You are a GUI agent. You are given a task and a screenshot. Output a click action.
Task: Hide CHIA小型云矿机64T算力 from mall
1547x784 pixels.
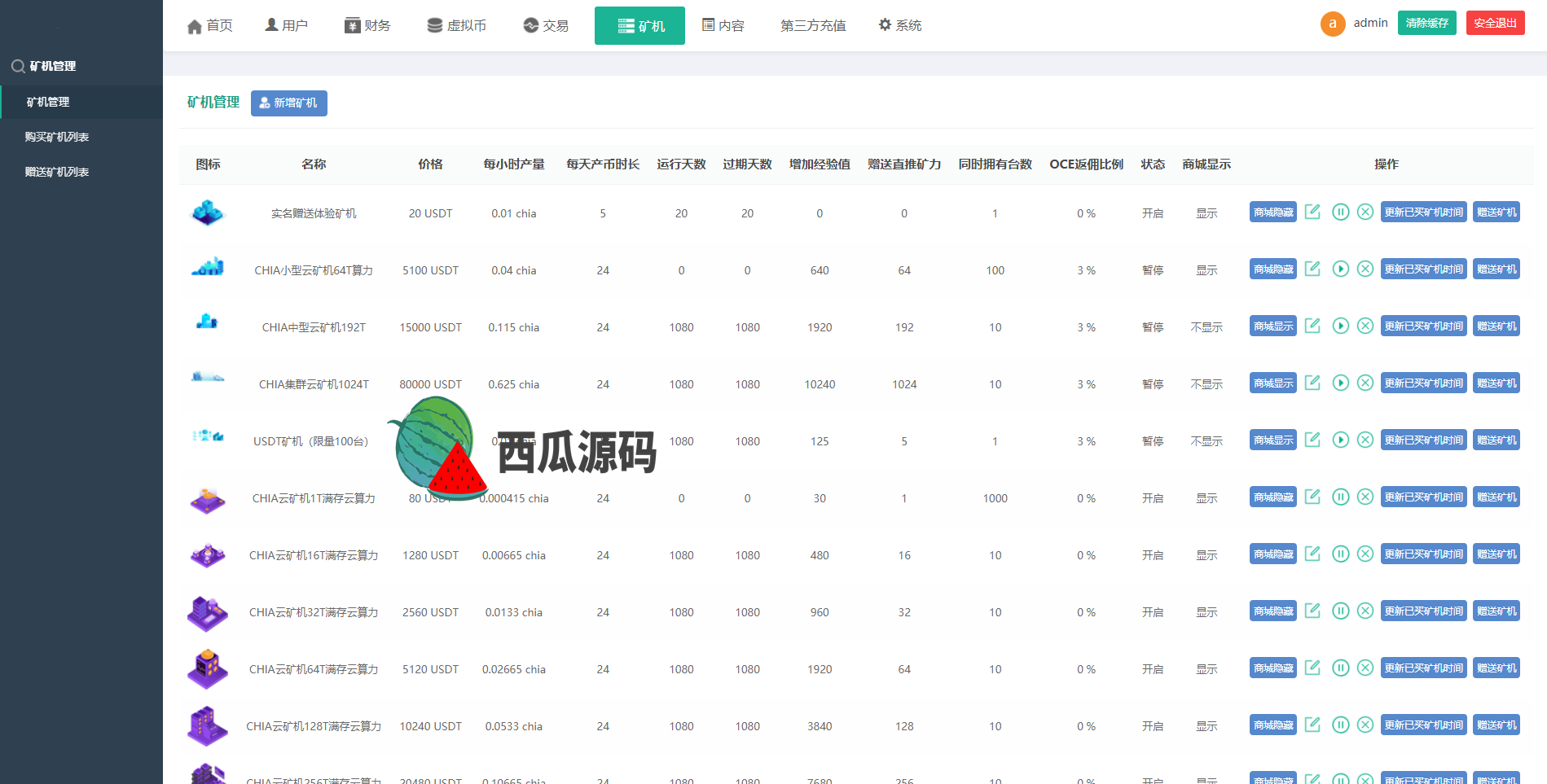[x=1273, y=269]
